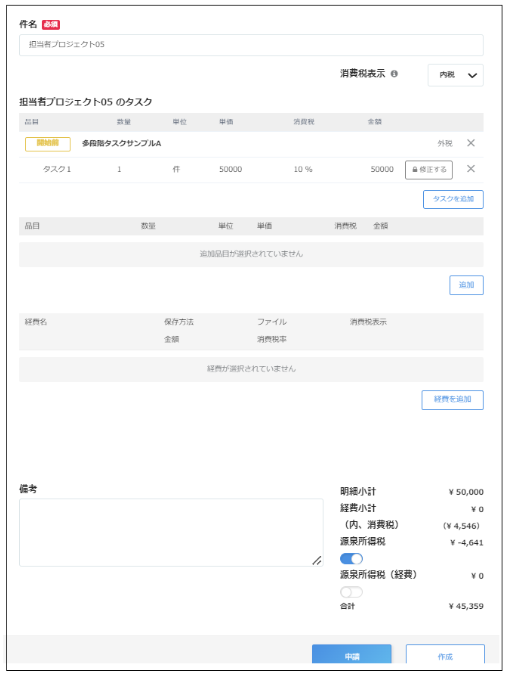Focus the 件名 input field
The height and width of the screenshot is (674, 509).
click(x=251, y=45)
